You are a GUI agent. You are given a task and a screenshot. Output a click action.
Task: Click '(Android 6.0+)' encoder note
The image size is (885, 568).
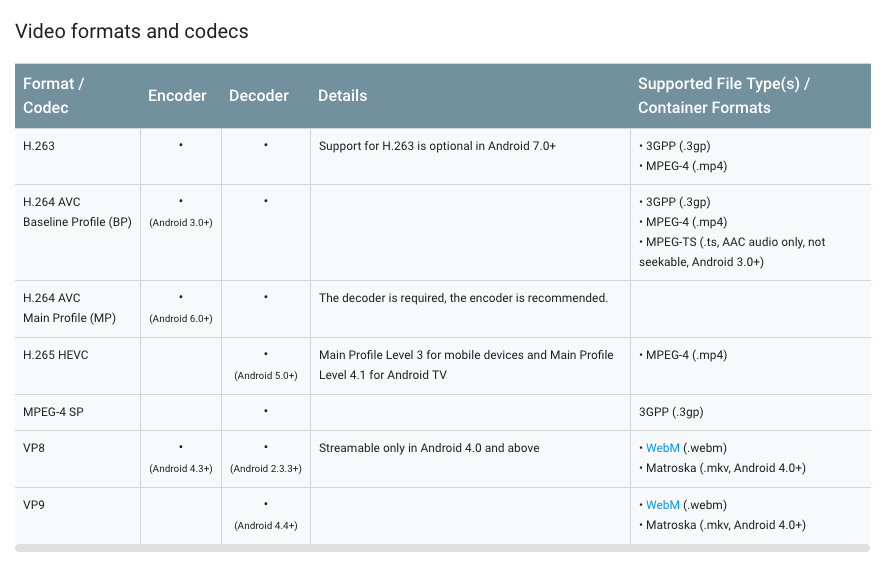click(181, 318)
